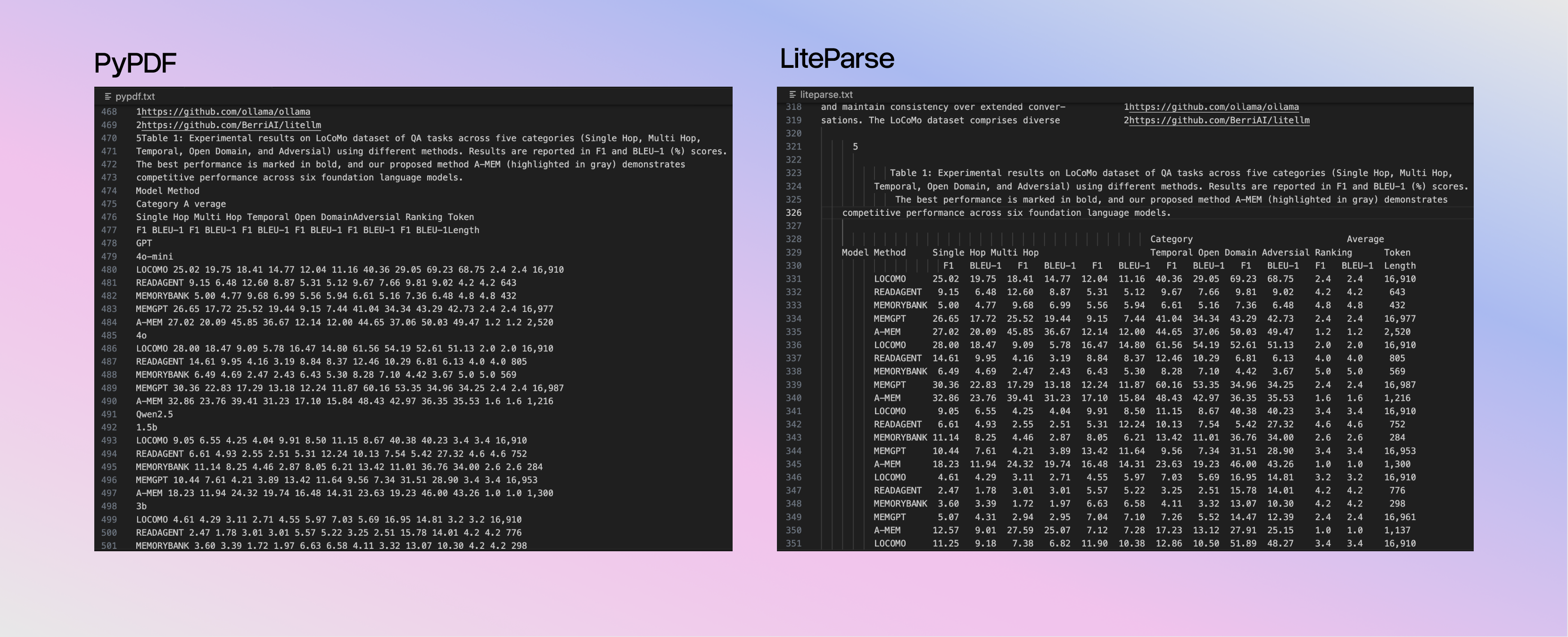
Task: Open BerriAI litellm link in liteparse.txt
Action: [x=1219, y=121]
